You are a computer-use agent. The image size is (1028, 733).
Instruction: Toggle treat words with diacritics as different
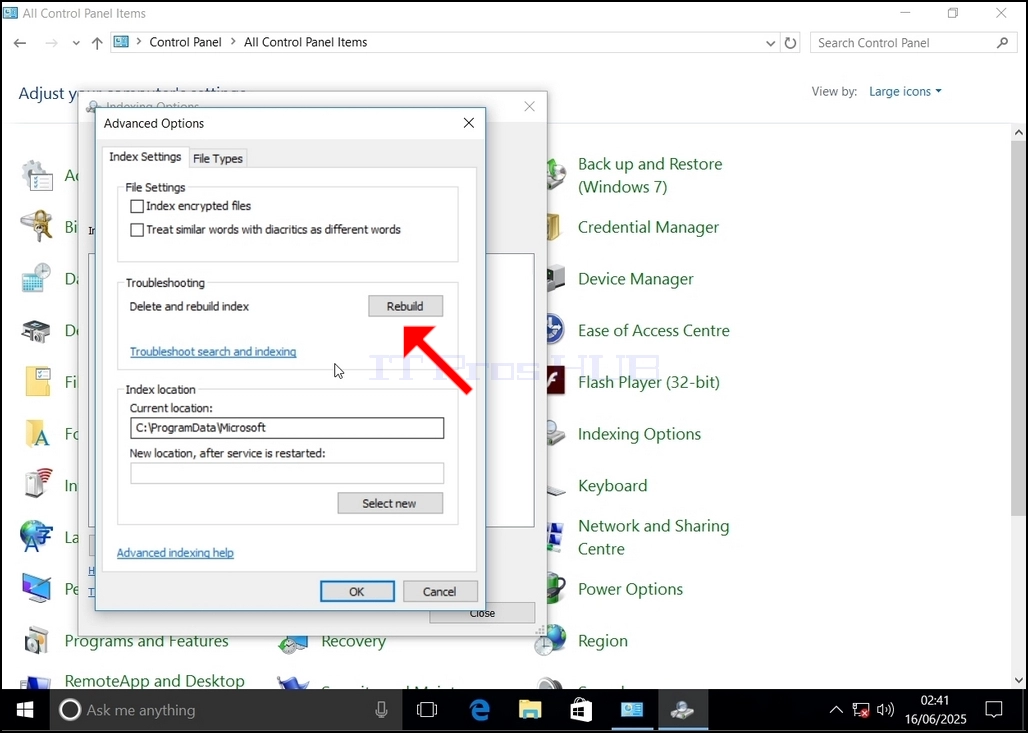tap(137, 230)
